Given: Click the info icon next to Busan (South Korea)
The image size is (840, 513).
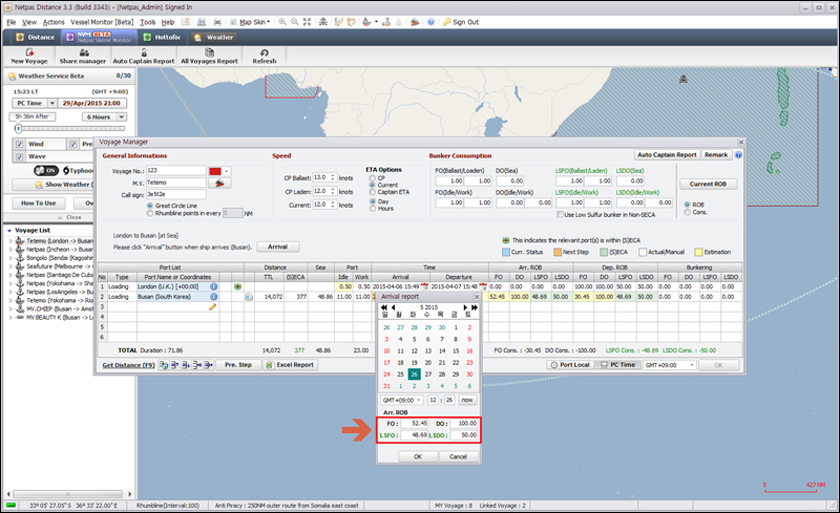Looking at the screenshot, I should 214,297.
